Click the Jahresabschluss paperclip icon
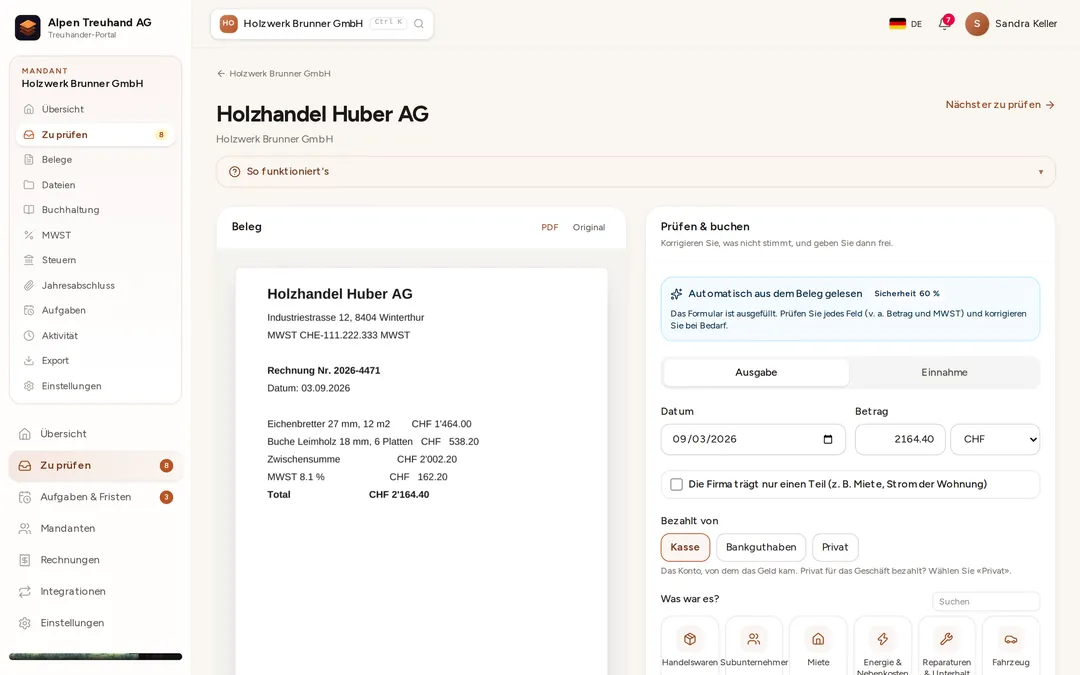The height and width of the screenshot is (675, 1080). click(x=29, y=285)
